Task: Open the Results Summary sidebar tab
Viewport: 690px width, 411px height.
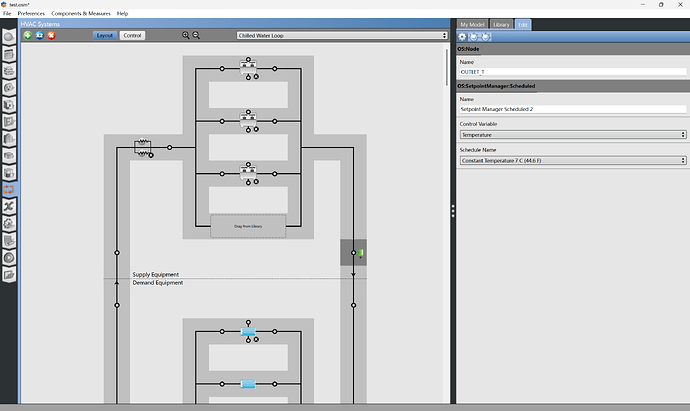Action: (9, 275)
